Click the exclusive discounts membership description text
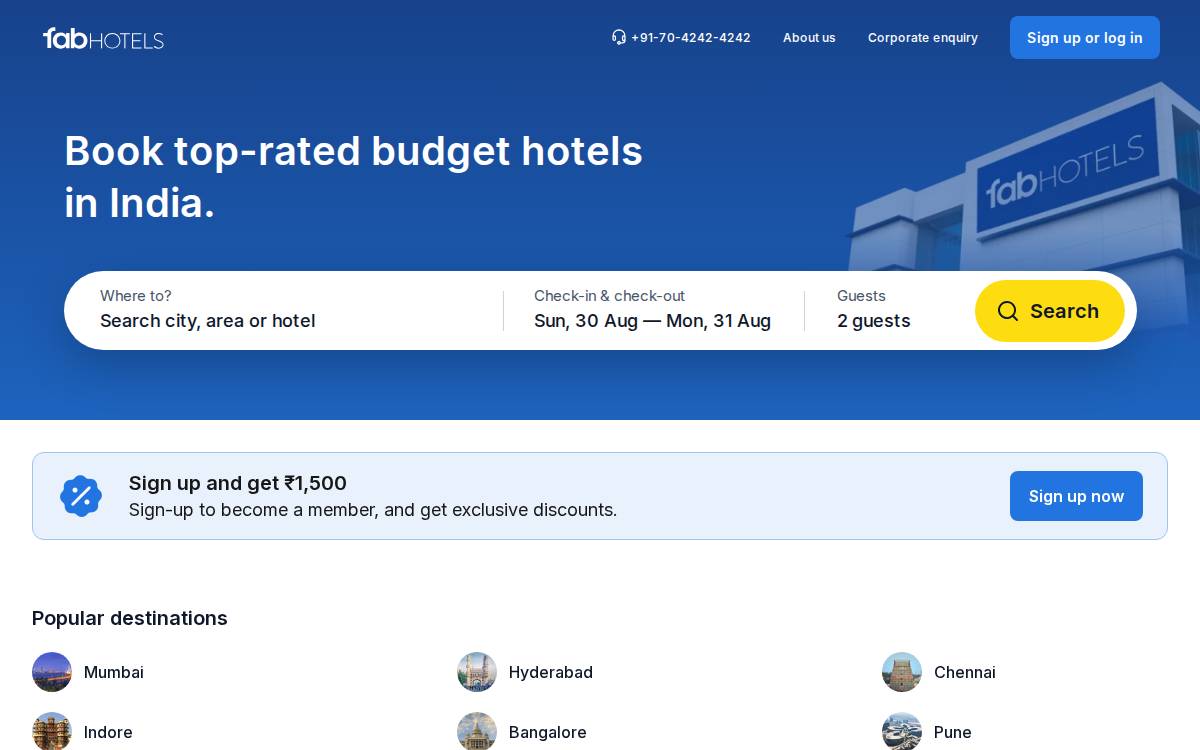Viewport: 1200px width, 750px height. coord(373,510)
